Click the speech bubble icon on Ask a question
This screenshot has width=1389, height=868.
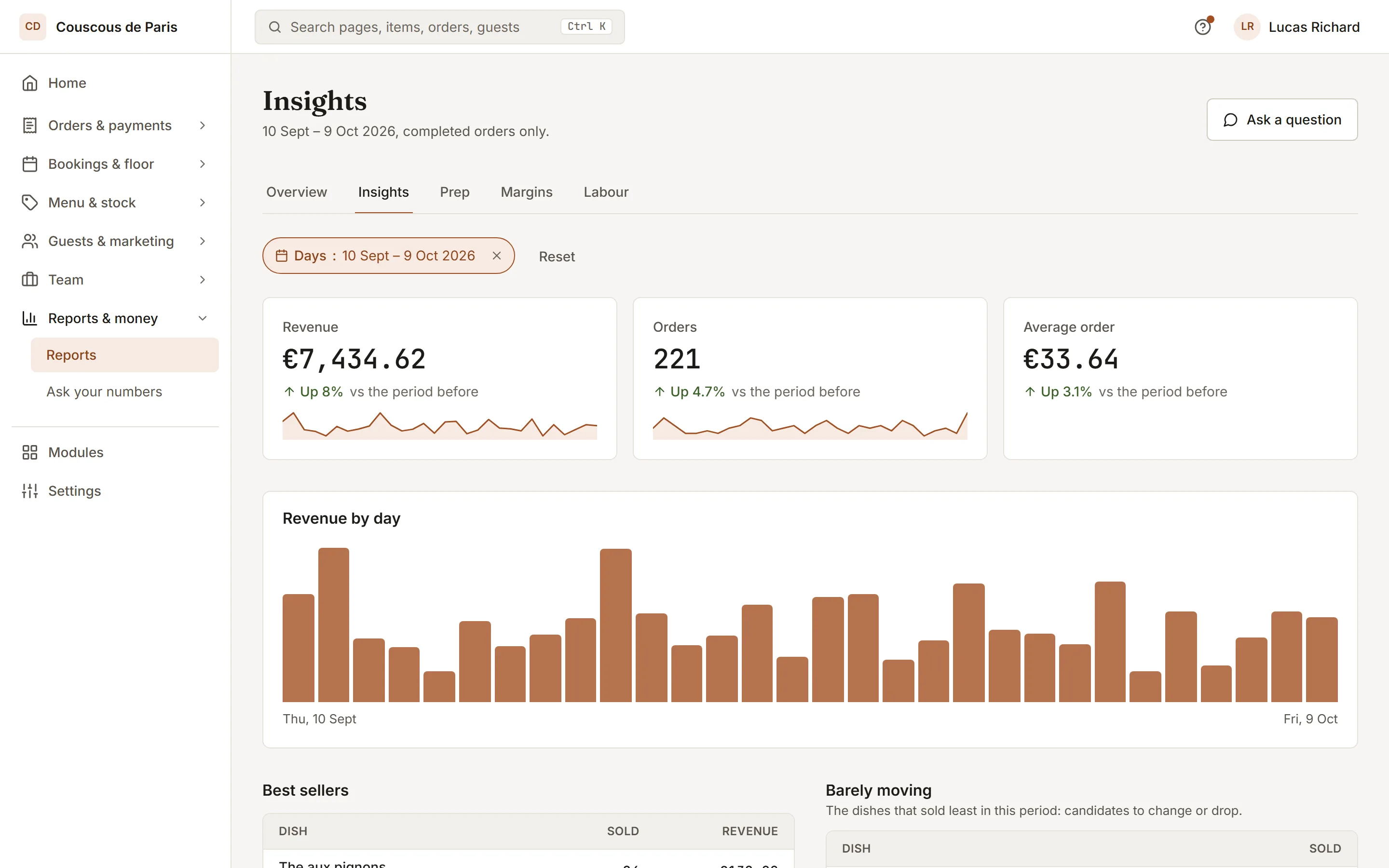point(1230,120)
